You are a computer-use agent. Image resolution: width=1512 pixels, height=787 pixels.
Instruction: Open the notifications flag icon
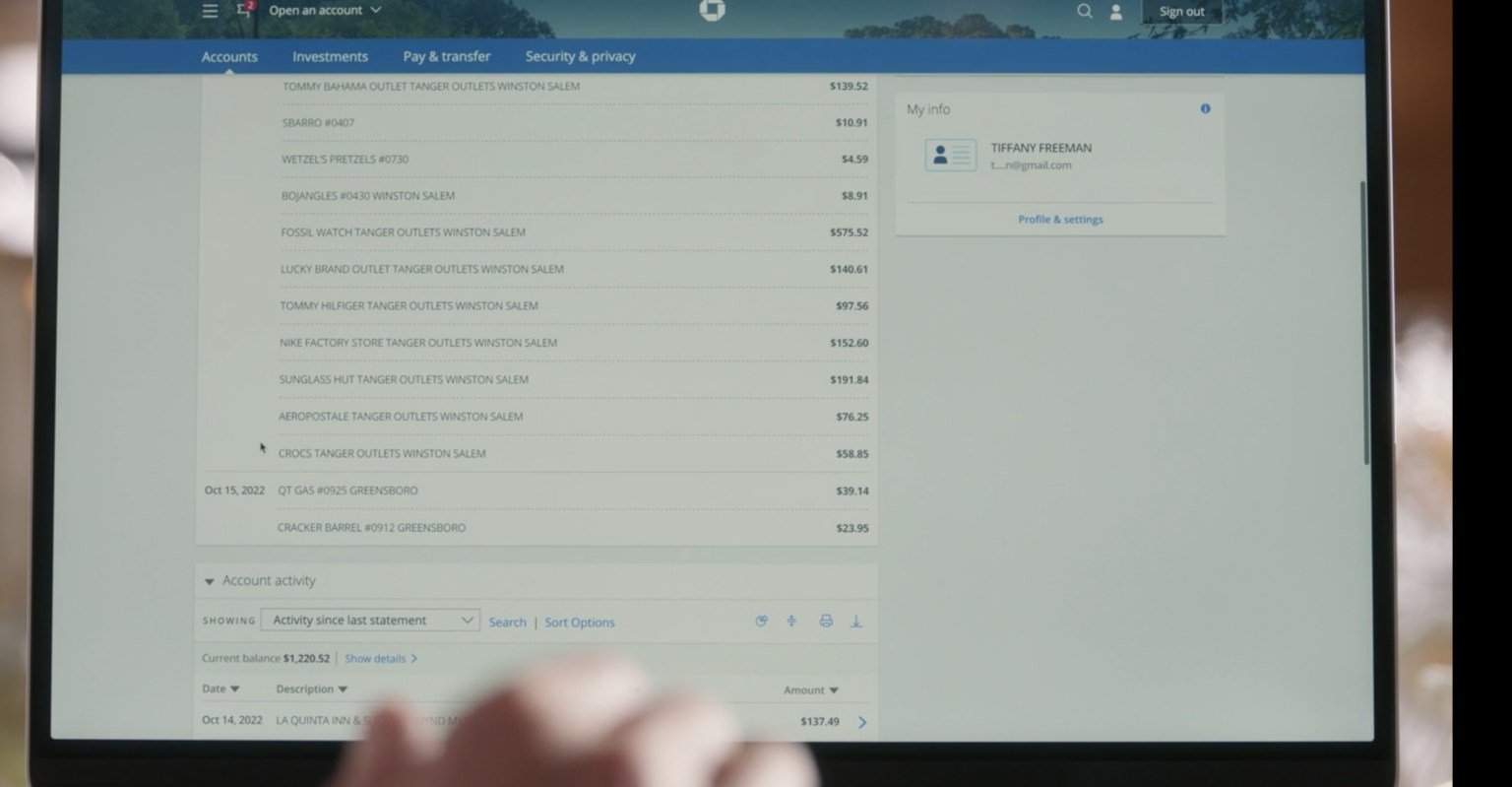pyautogui.click(x=244, y=11)
